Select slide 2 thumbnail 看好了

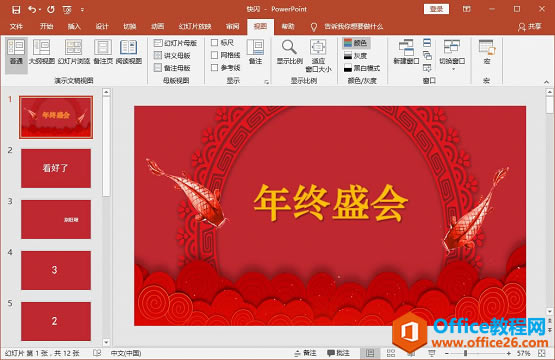56,168
